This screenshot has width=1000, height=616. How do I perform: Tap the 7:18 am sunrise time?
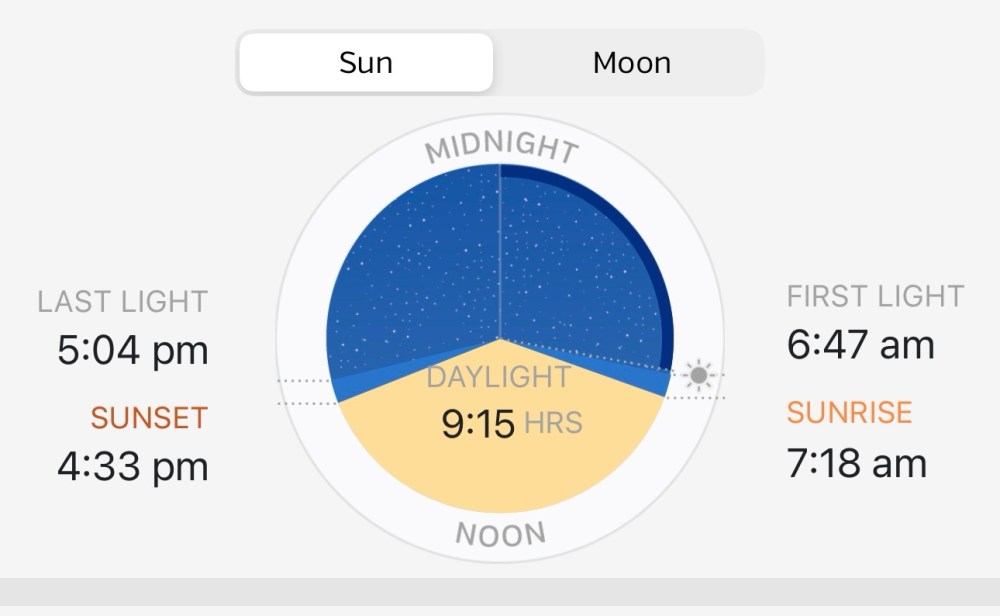(x=857, y=463)
